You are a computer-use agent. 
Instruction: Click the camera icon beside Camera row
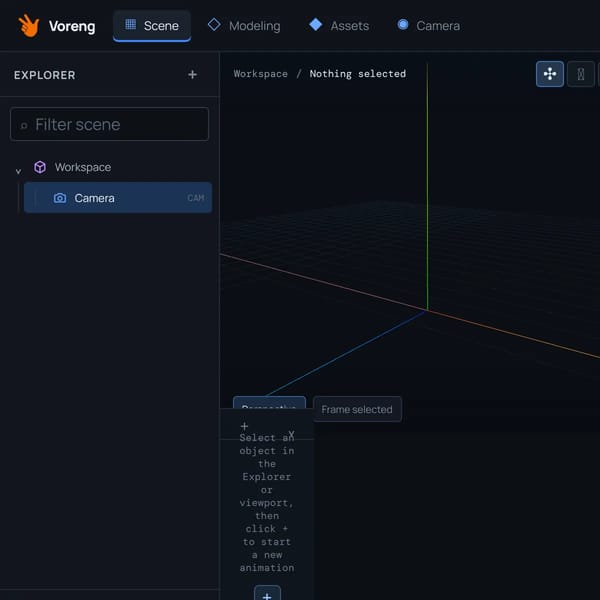pos(60,198)
